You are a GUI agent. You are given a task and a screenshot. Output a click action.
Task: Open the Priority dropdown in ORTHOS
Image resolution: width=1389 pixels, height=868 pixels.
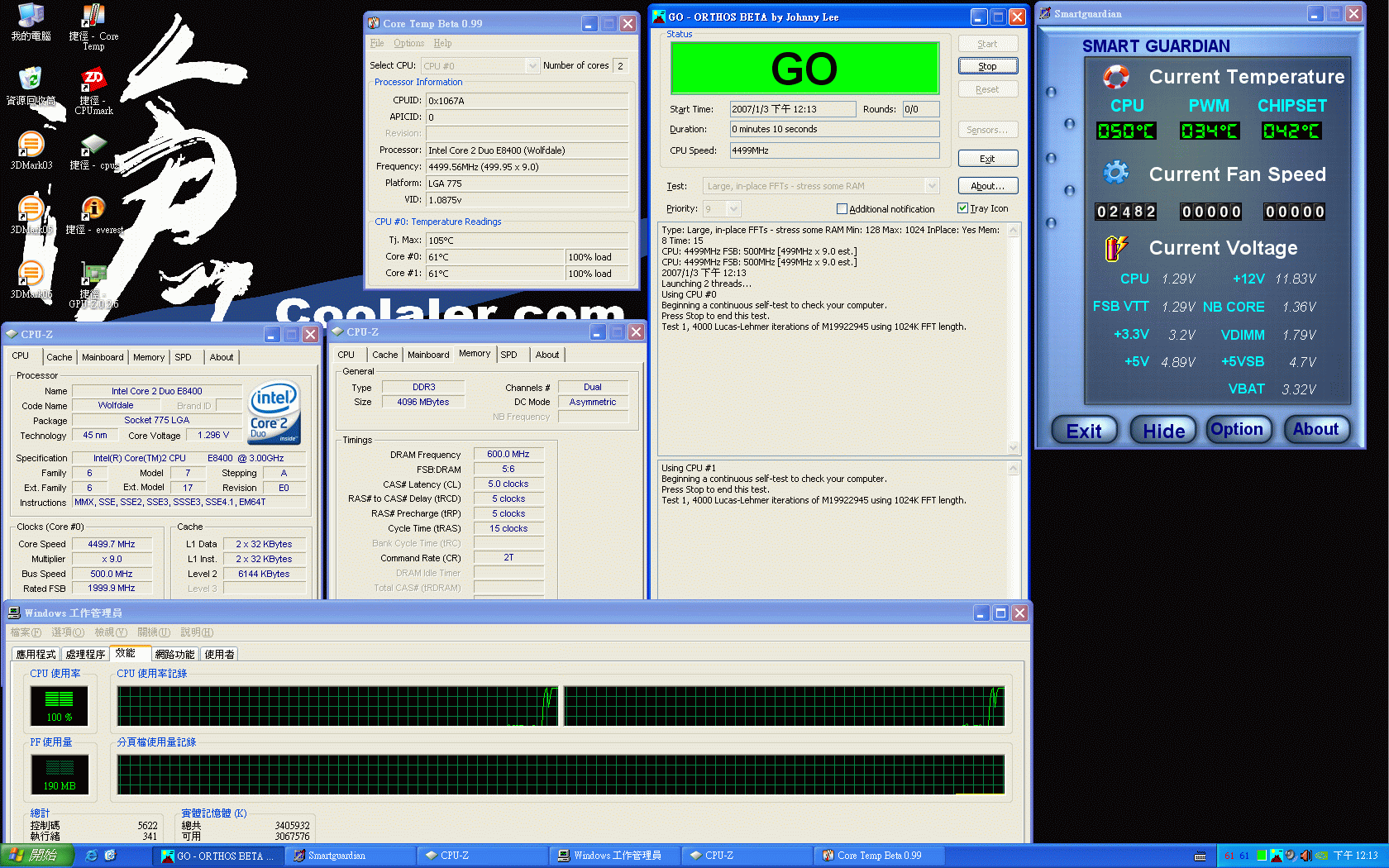click(x=733, y=209)
